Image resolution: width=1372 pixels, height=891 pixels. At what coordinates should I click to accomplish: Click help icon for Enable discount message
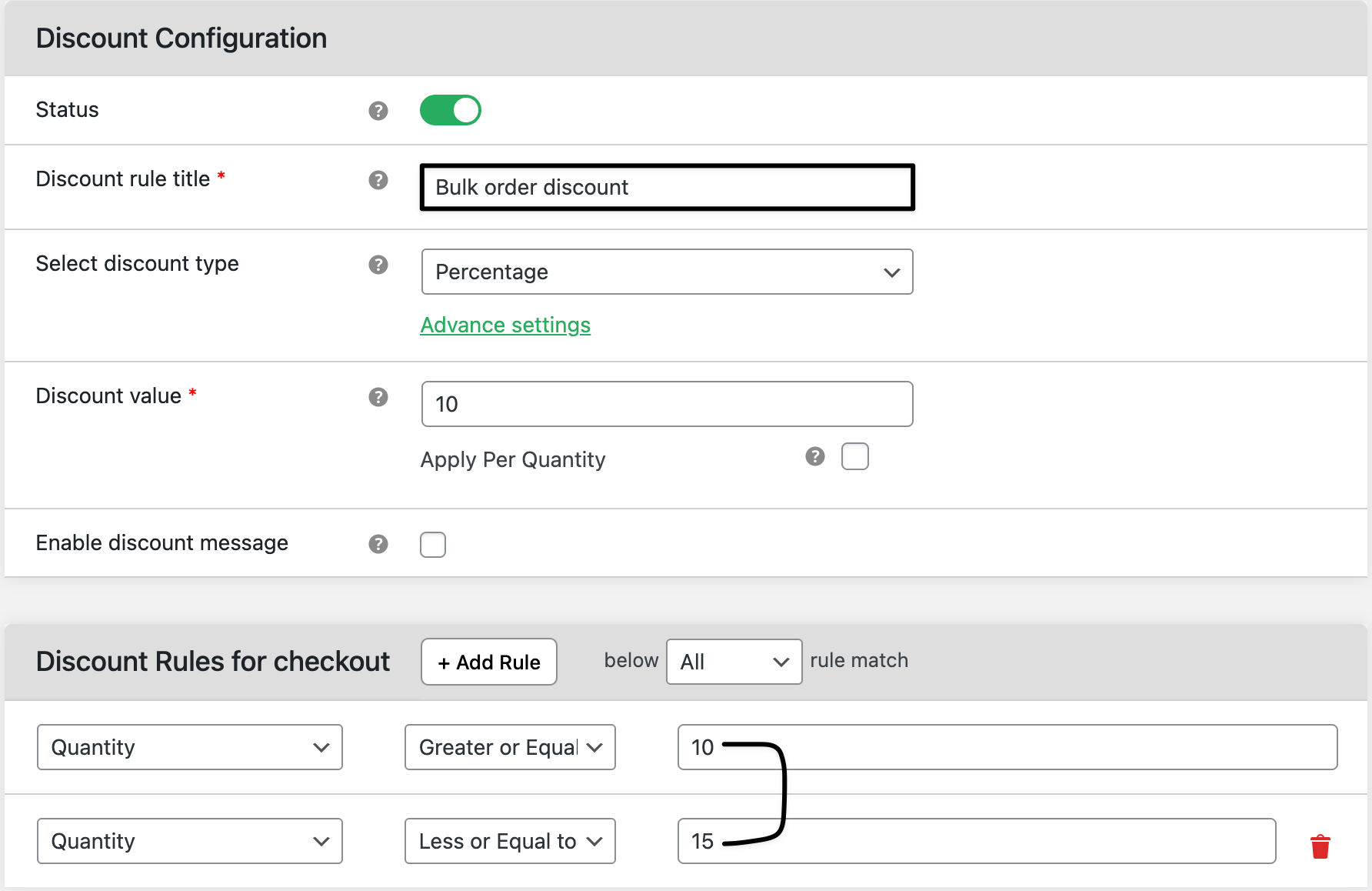pyautogui.click(x=378, y=544)
